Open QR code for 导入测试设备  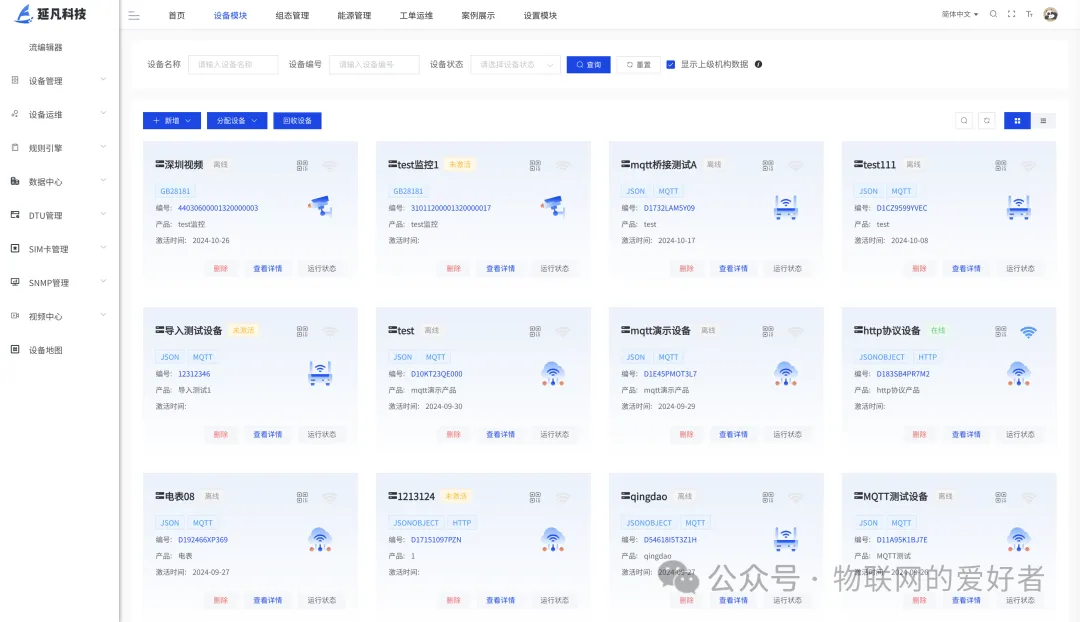302,331
